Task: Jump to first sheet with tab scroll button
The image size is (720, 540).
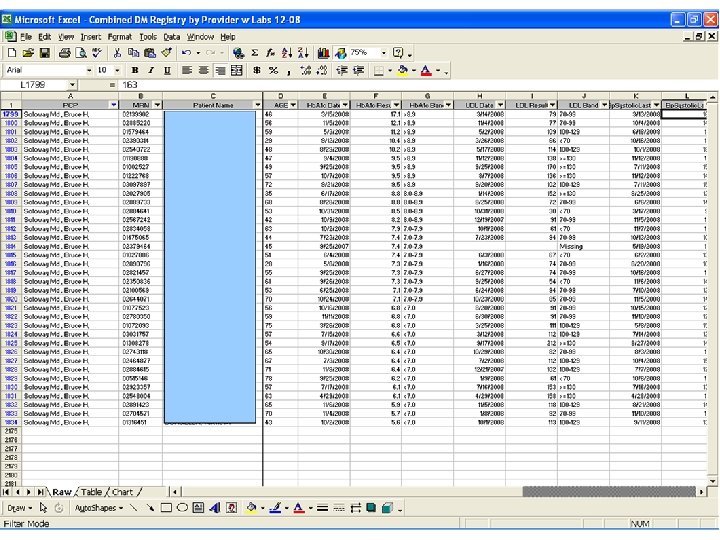Action: tap(6, 492)
